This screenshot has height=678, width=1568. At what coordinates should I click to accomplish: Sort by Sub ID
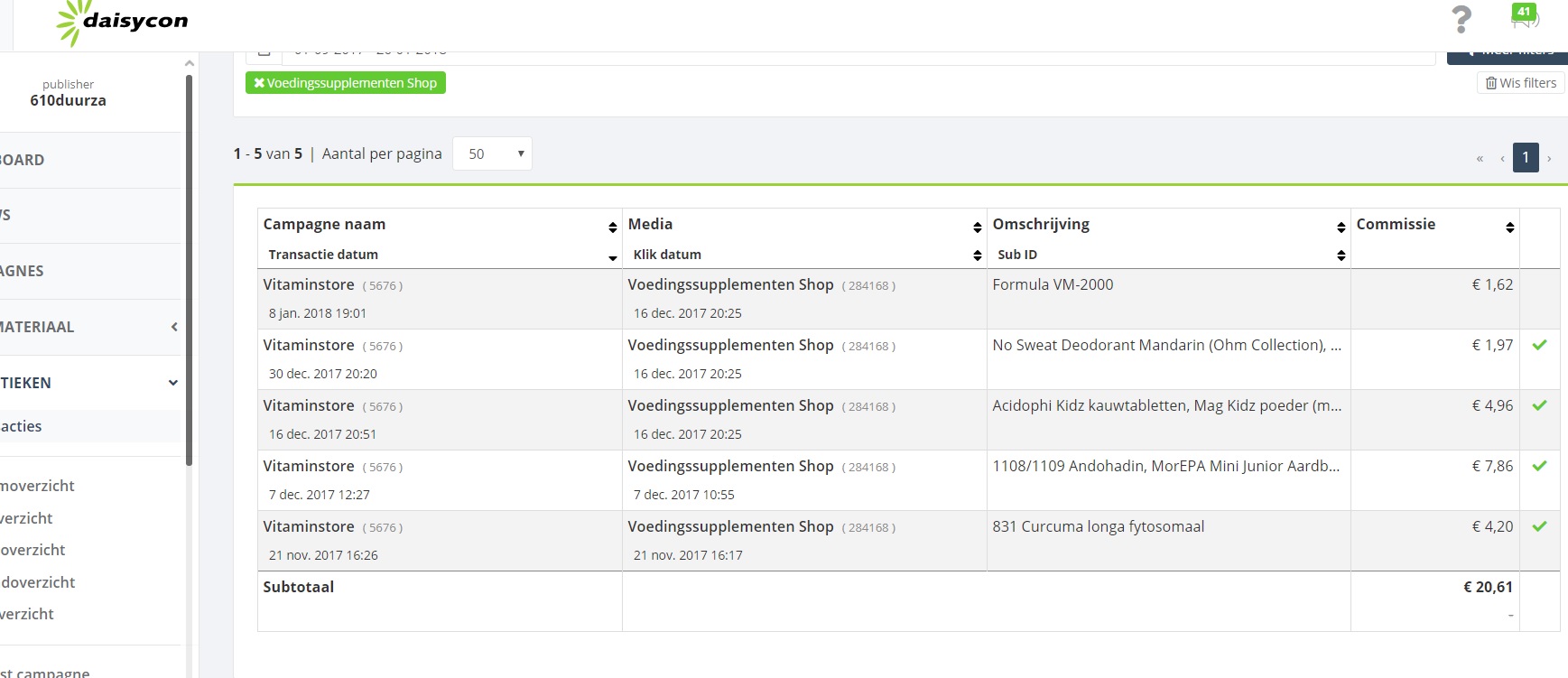[x=1341, y=256]
